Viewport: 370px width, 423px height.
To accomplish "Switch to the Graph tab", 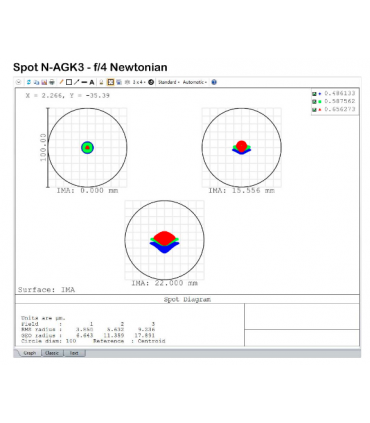I will (30, 353).
